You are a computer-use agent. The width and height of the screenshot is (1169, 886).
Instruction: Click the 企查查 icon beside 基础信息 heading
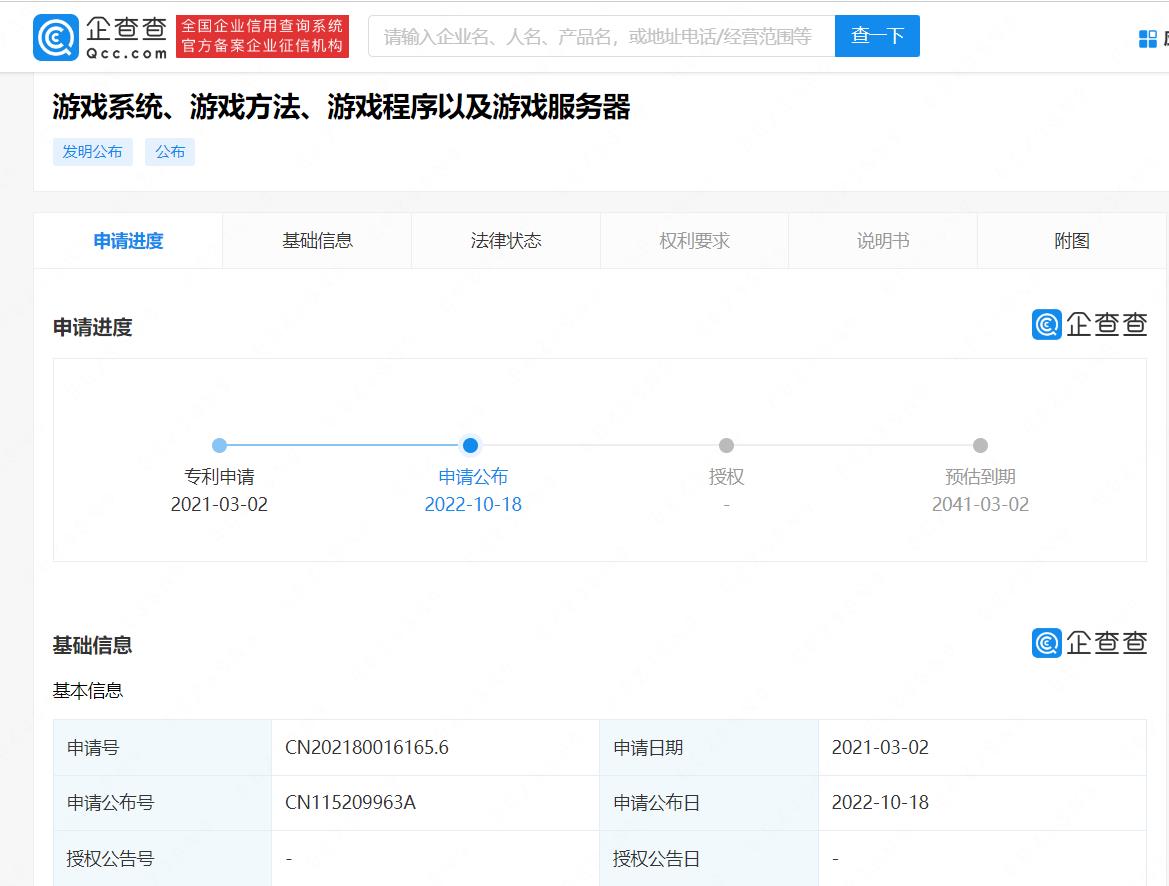(1089, 643)
